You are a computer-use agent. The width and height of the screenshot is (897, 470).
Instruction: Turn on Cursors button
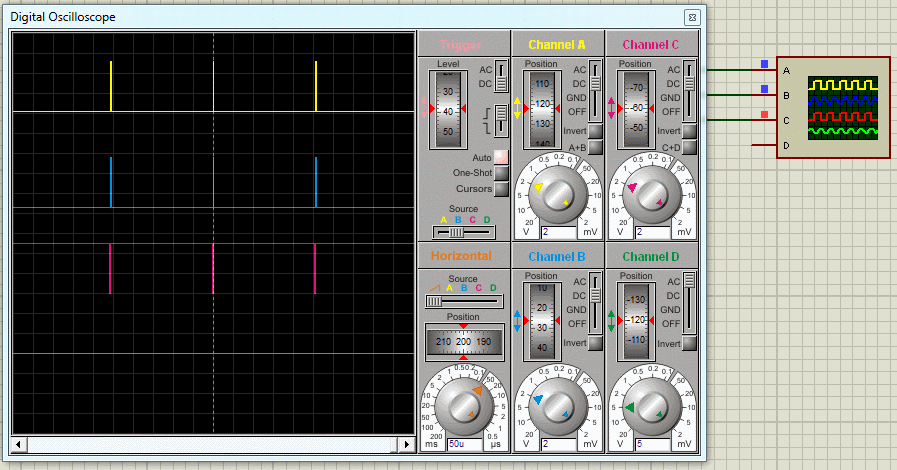tap(501, 189)
